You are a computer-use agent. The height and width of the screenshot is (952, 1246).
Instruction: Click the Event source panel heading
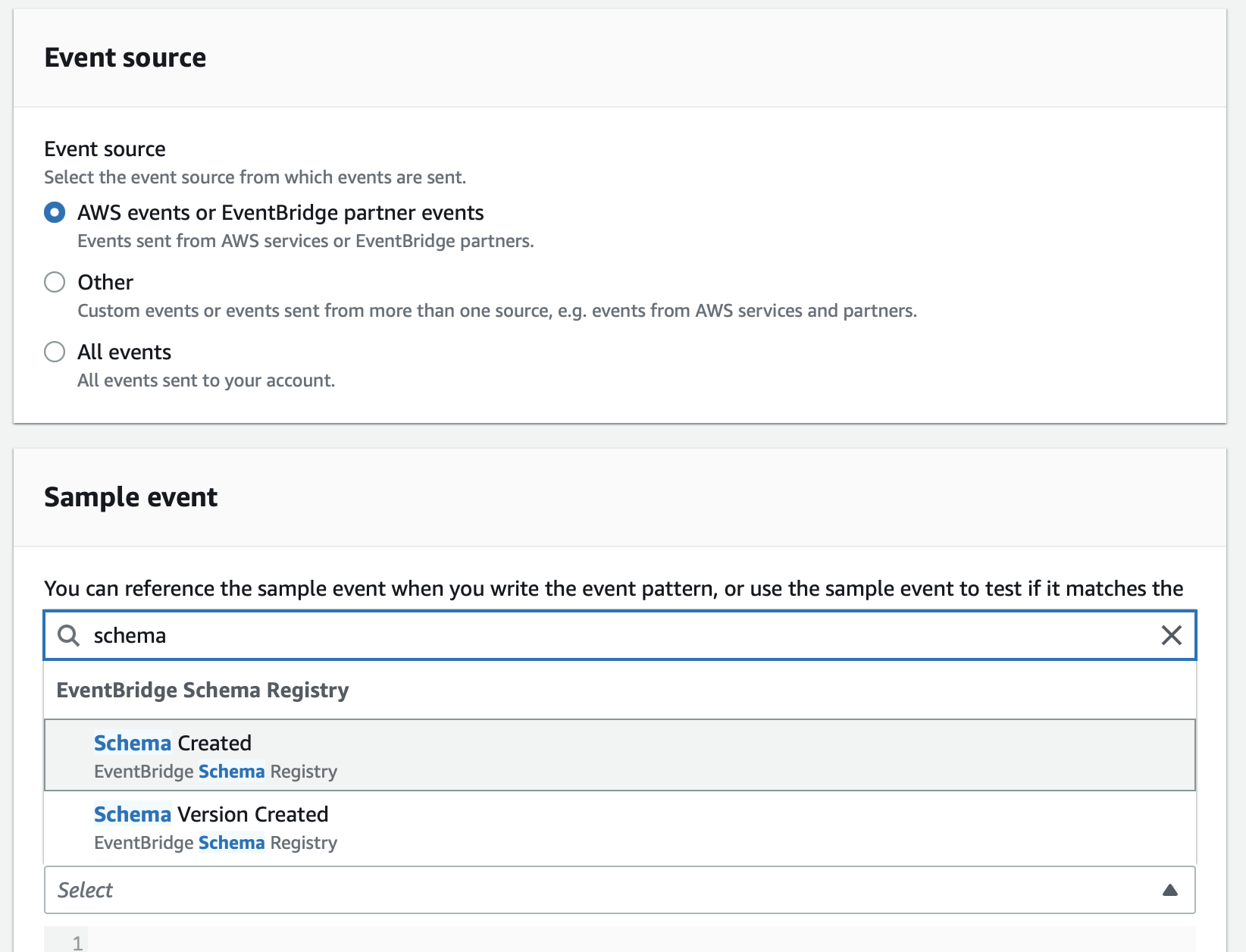(125, 58)
